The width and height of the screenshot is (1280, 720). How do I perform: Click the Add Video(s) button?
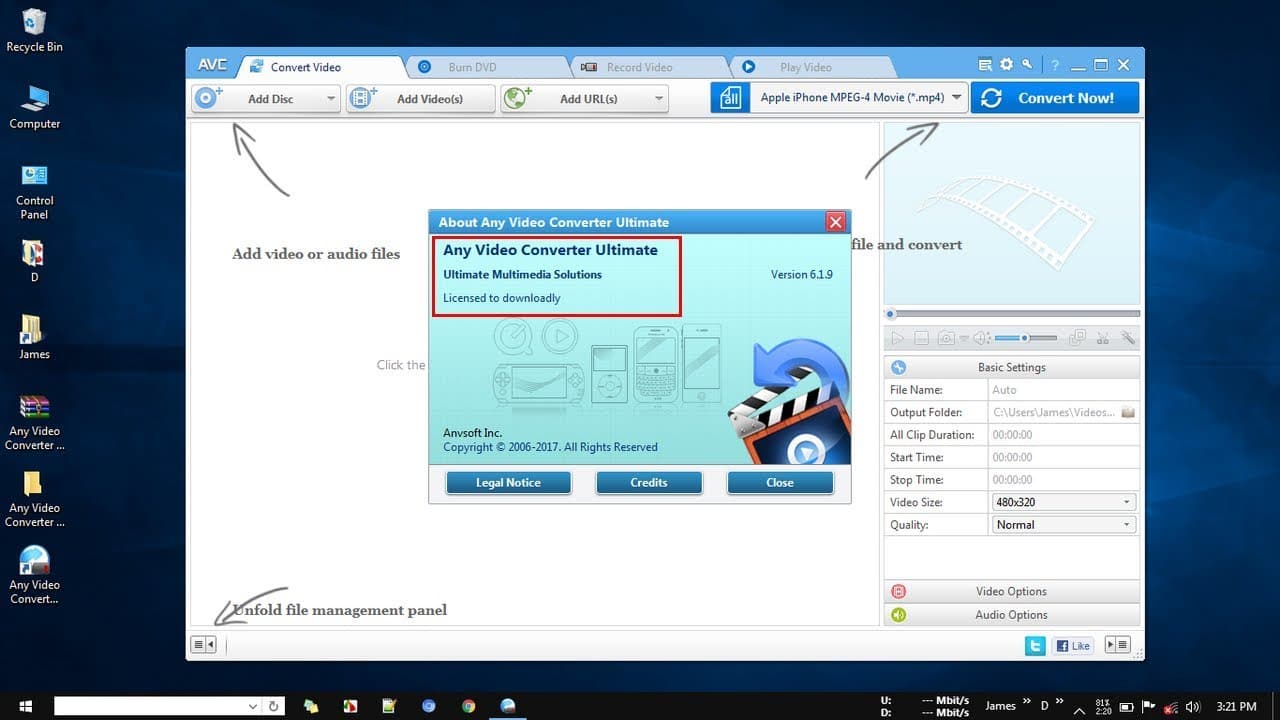tap(421, 99)
